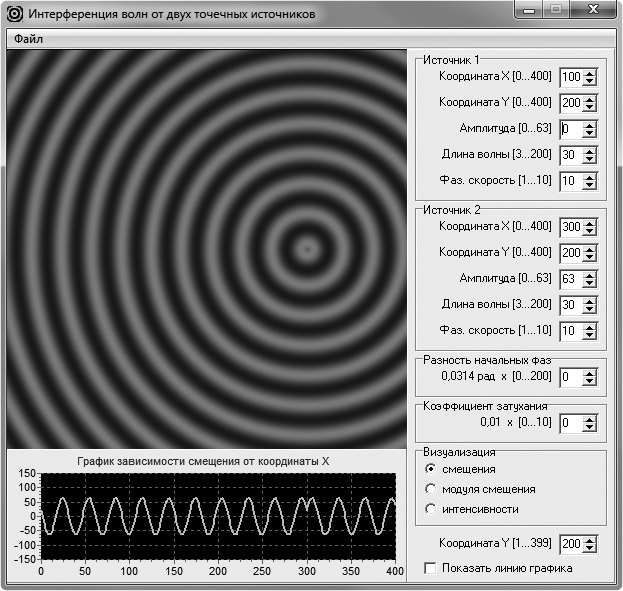
Task: Focus Источник 1 Координата X input field
Action: [571, 77]
